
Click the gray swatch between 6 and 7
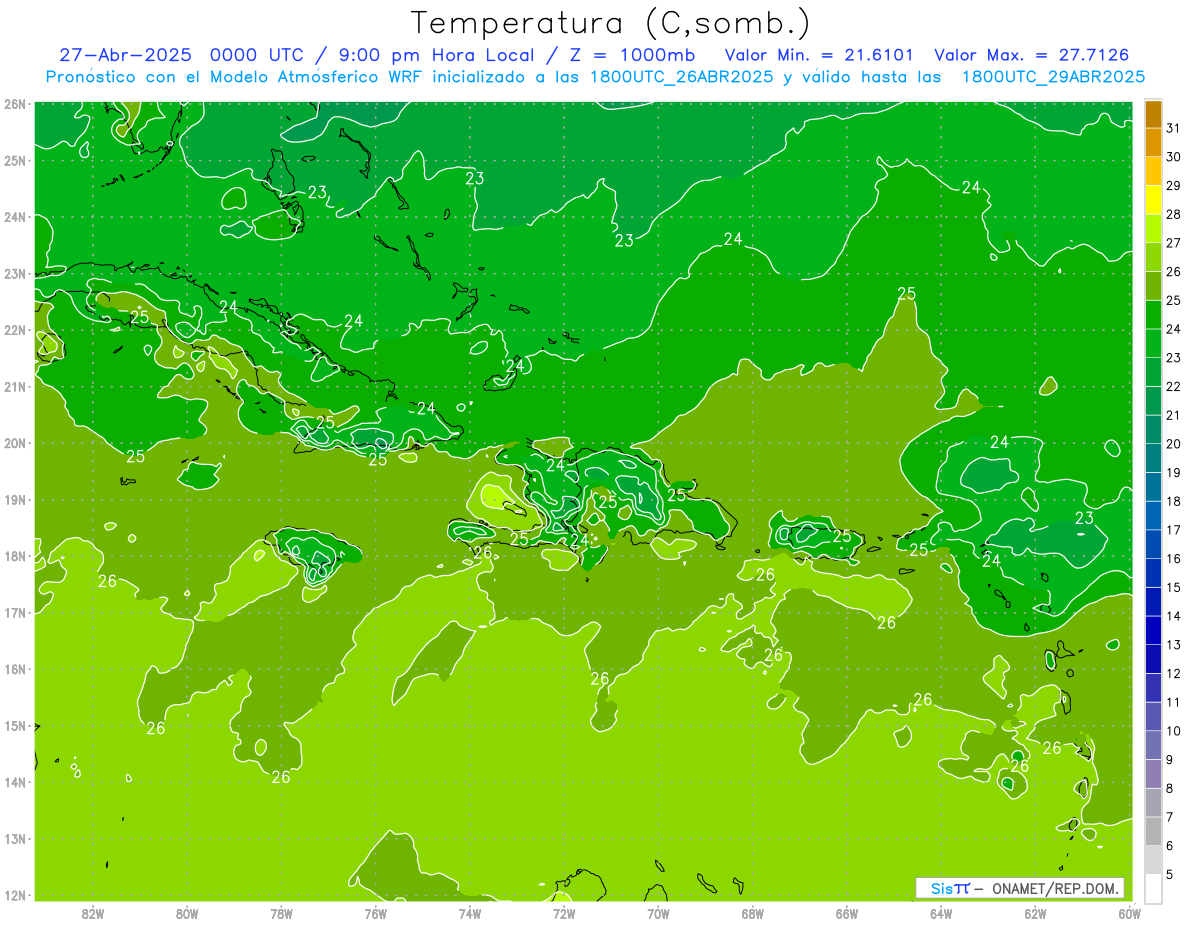tap(1153, 831)
